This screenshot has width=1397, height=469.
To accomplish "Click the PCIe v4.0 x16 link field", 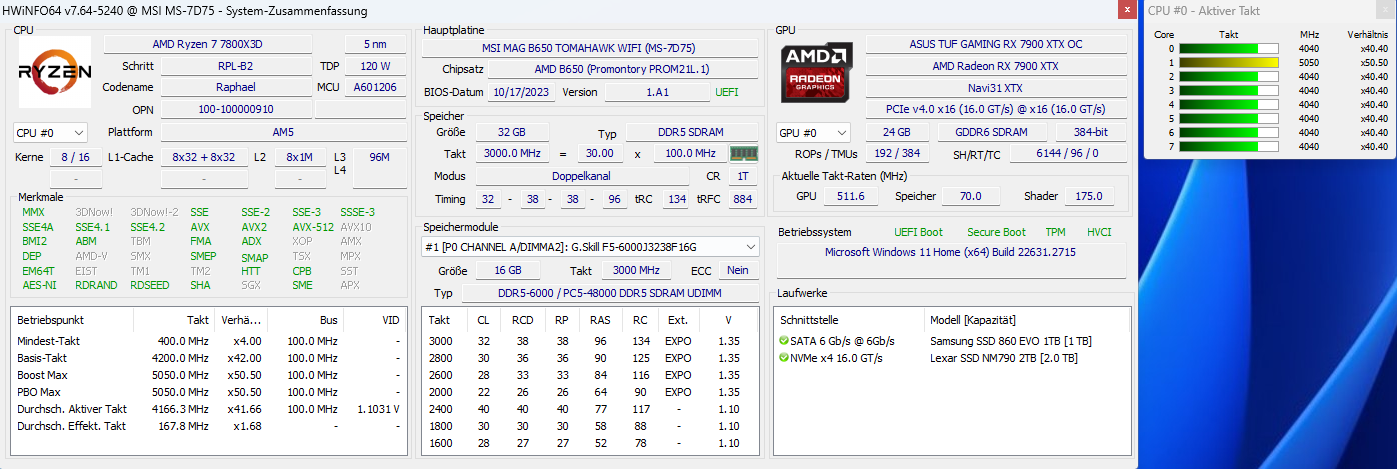I will point(996,108).
